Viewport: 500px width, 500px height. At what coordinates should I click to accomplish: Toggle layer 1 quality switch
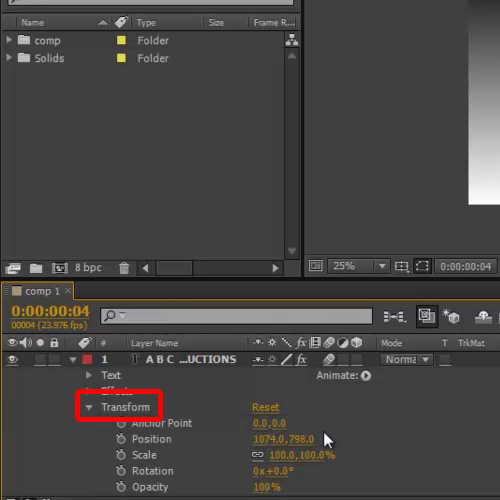[287, 360]
